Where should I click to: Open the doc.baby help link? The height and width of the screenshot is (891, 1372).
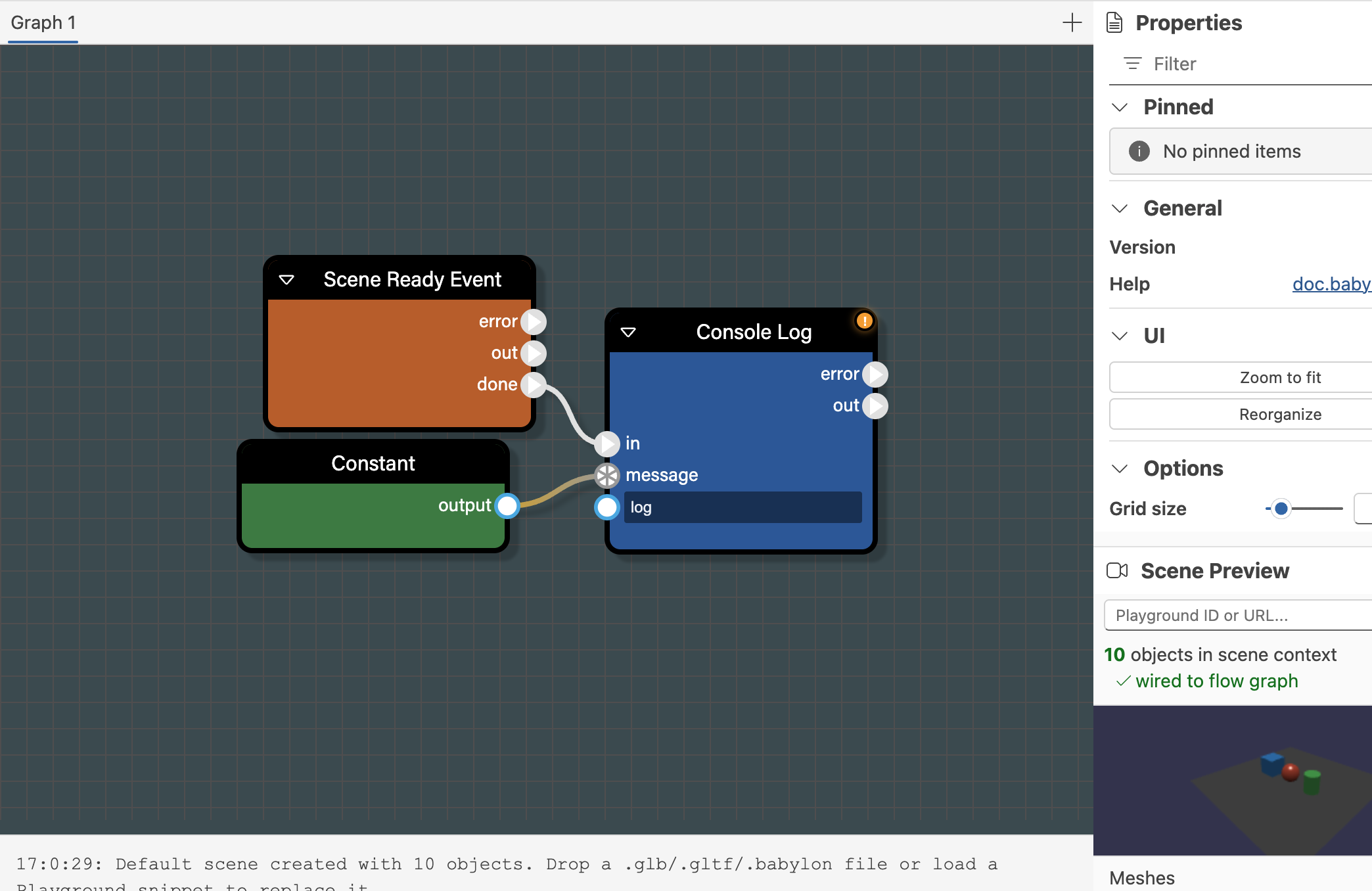[x=1332, y=284]
